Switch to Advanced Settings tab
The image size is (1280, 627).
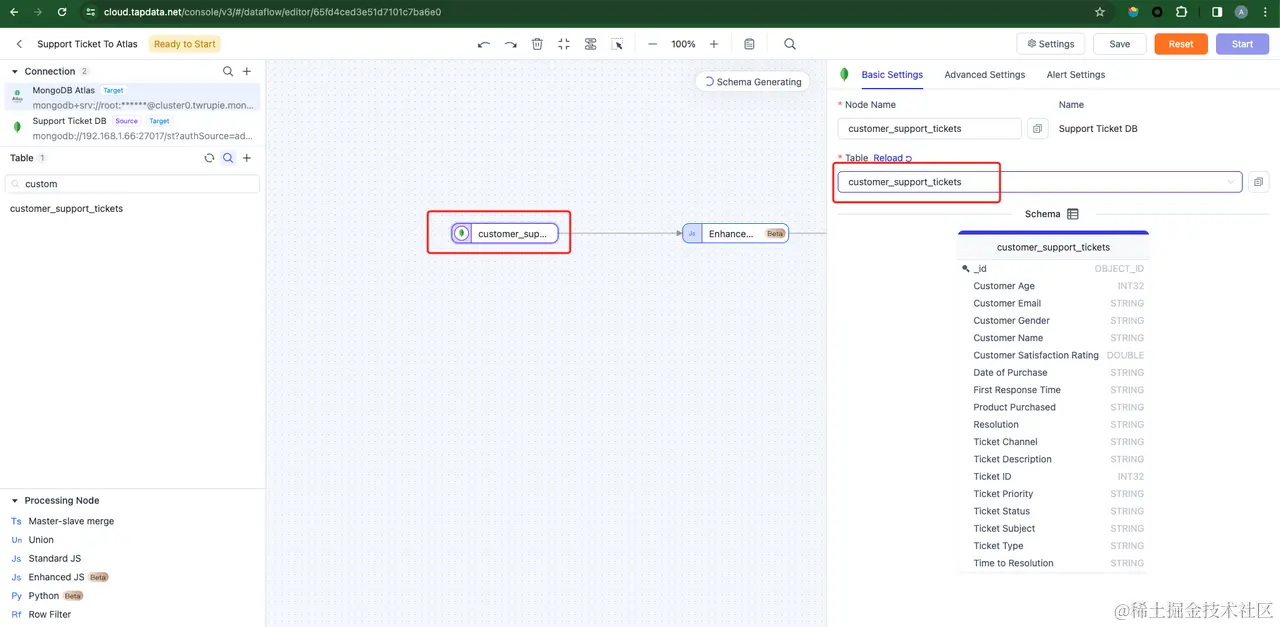(984, 74)
